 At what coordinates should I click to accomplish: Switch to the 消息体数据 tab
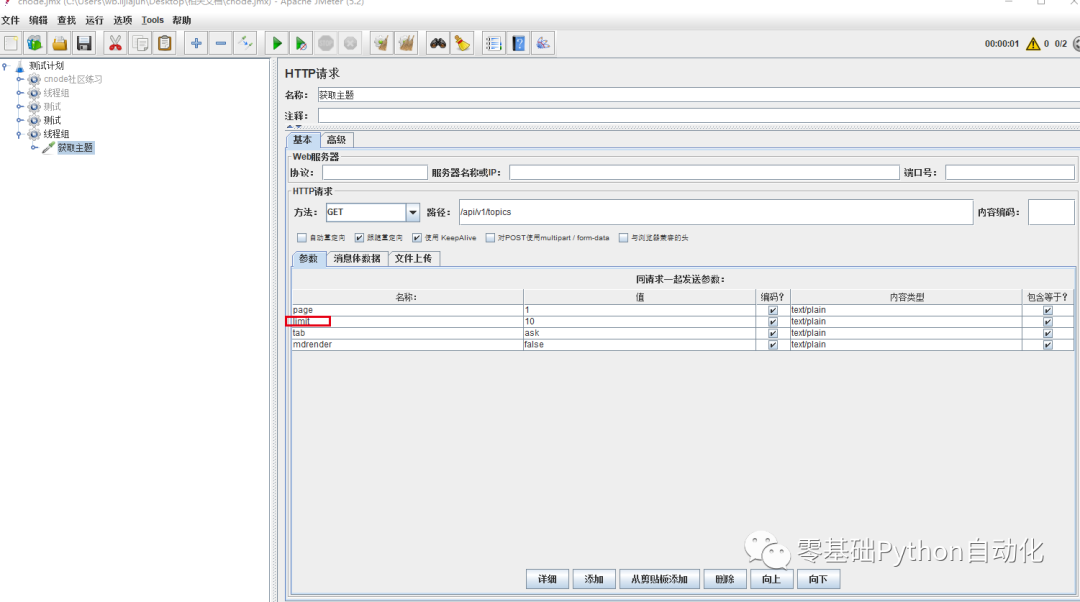pyautogui.click(x=357, y=258)
